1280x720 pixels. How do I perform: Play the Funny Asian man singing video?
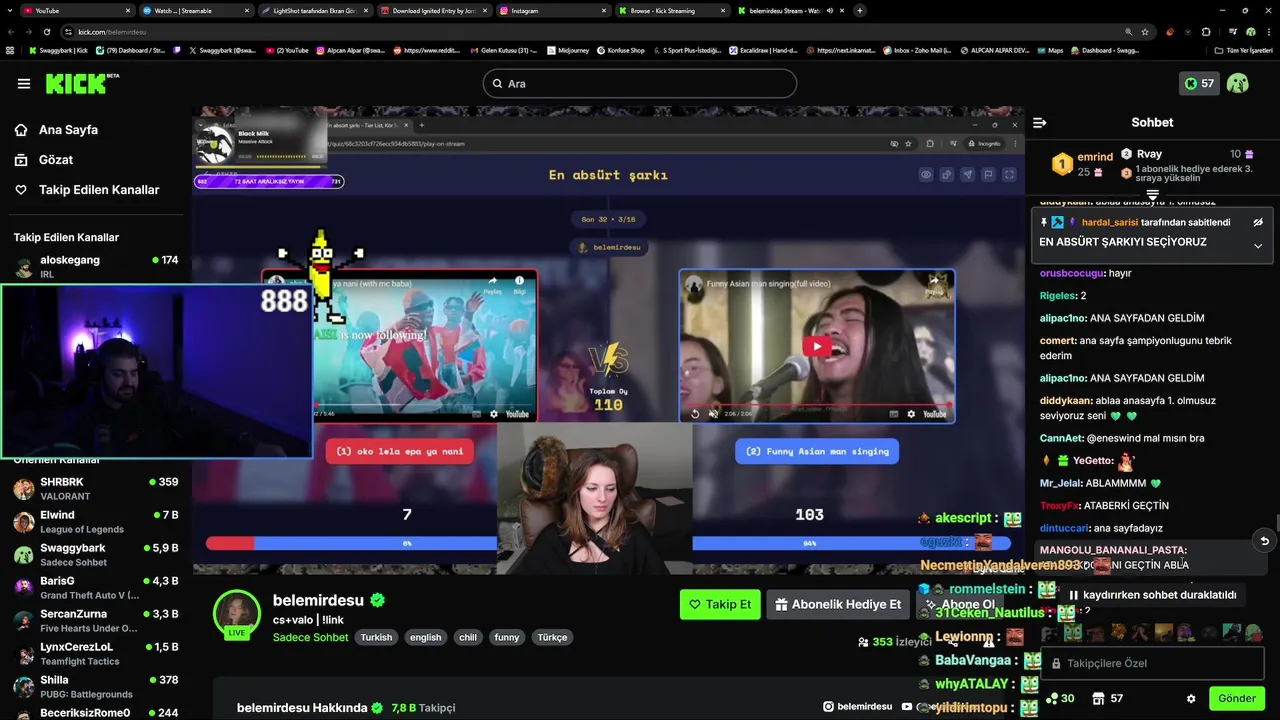click(x=817, y=347)
